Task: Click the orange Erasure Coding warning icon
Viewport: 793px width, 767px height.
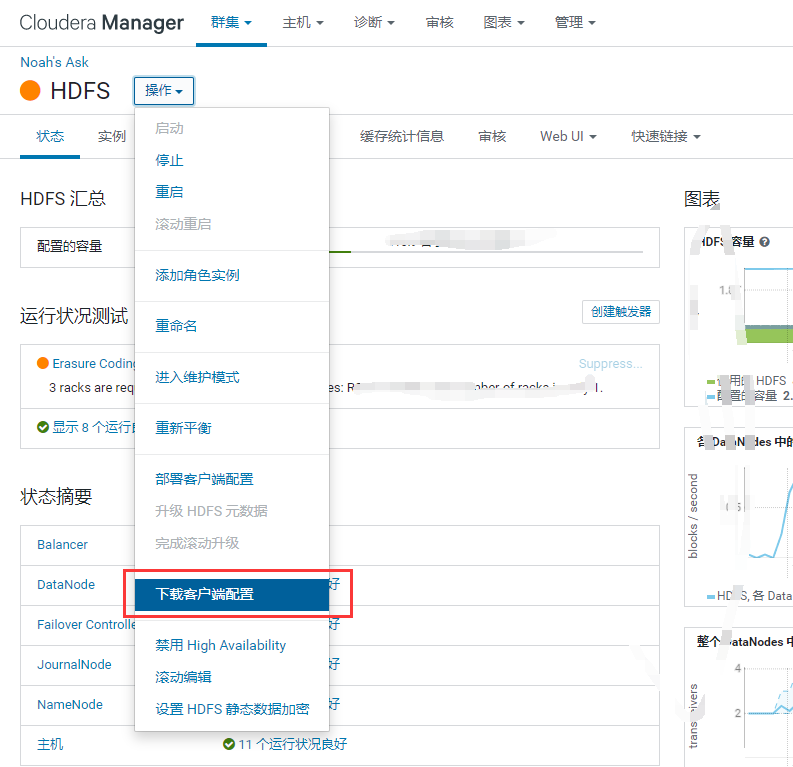Action: click(x=43, y=363)
